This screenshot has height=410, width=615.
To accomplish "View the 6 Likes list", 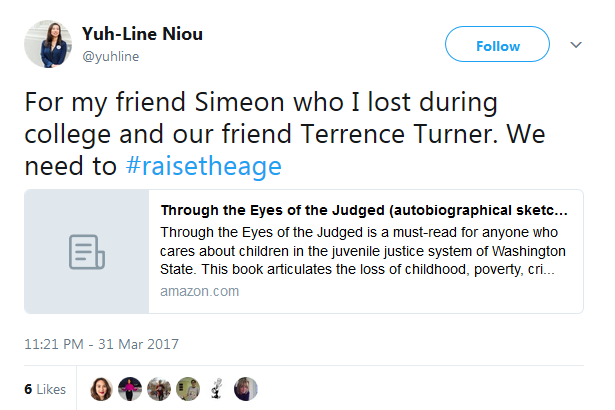I will pyautogui.click(x=45, y=389).
